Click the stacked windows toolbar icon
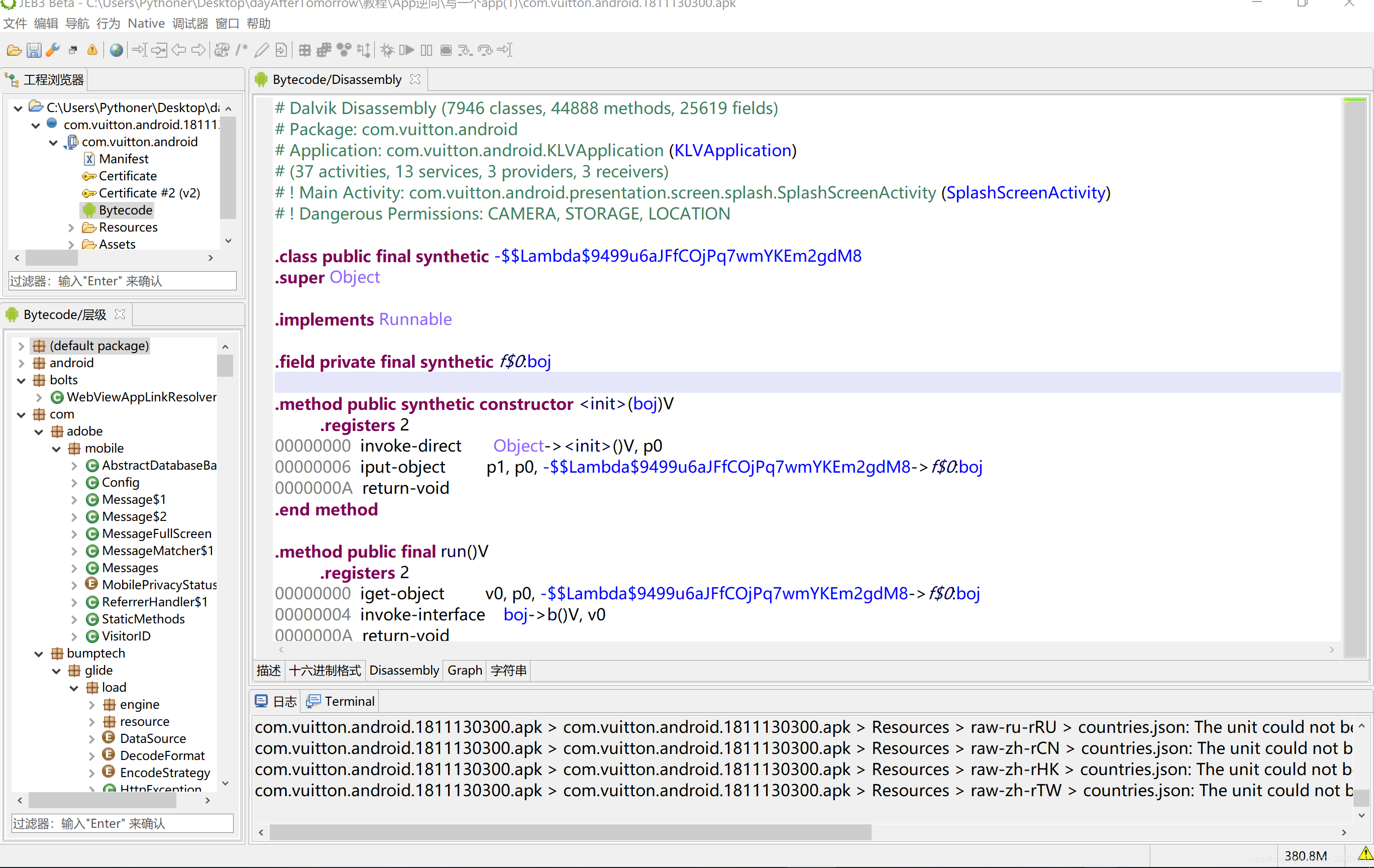This screenshot has width=1374, height=868. [x=72, y=50]
